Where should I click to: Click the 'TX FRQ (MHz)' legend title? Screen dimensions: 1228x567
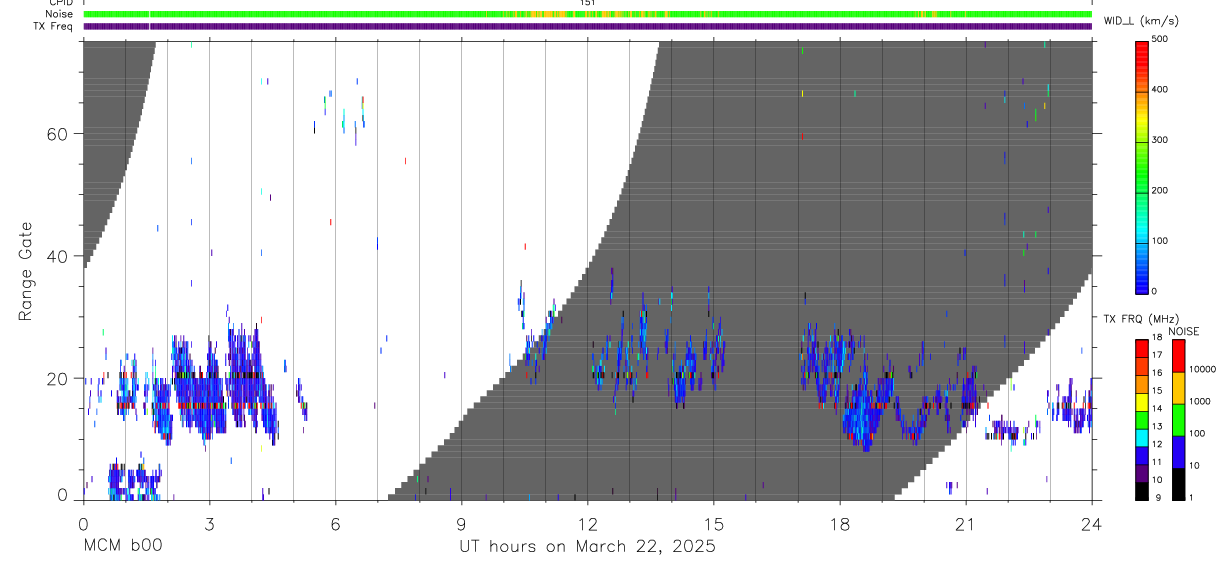pyautogui.click(x=1141, y=319)
